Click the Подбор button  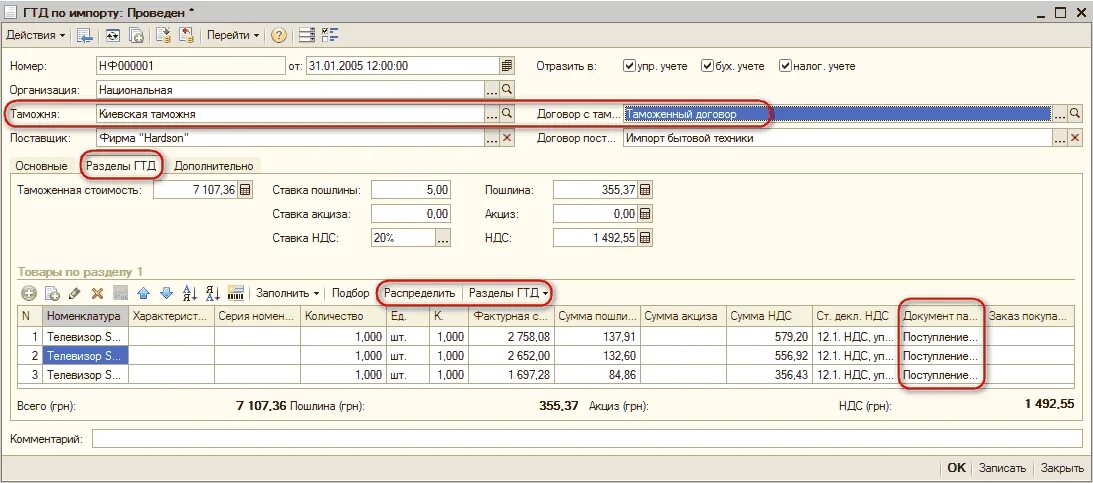[351, 293]
